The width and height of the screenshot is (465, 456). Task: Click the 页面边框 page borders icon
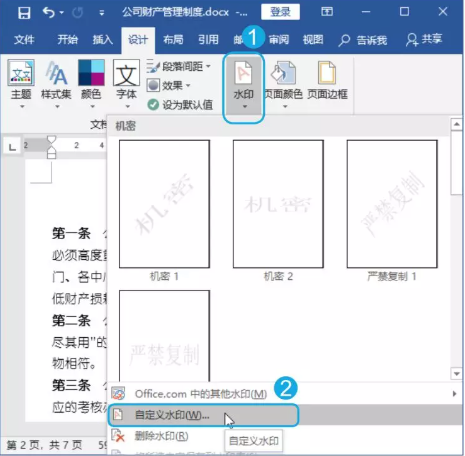[327, 72]
